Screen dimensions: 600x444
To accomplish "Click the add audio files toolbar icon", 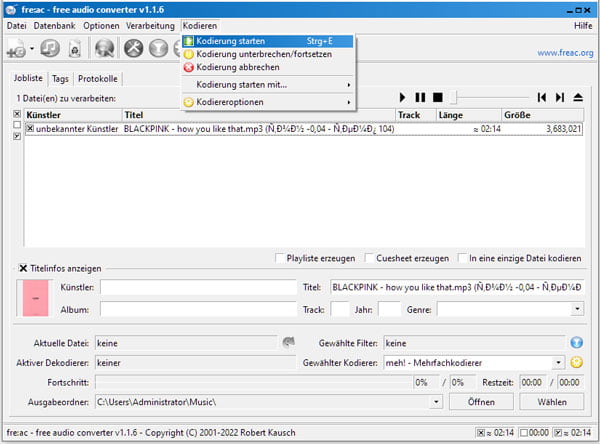I will [16, 48].
